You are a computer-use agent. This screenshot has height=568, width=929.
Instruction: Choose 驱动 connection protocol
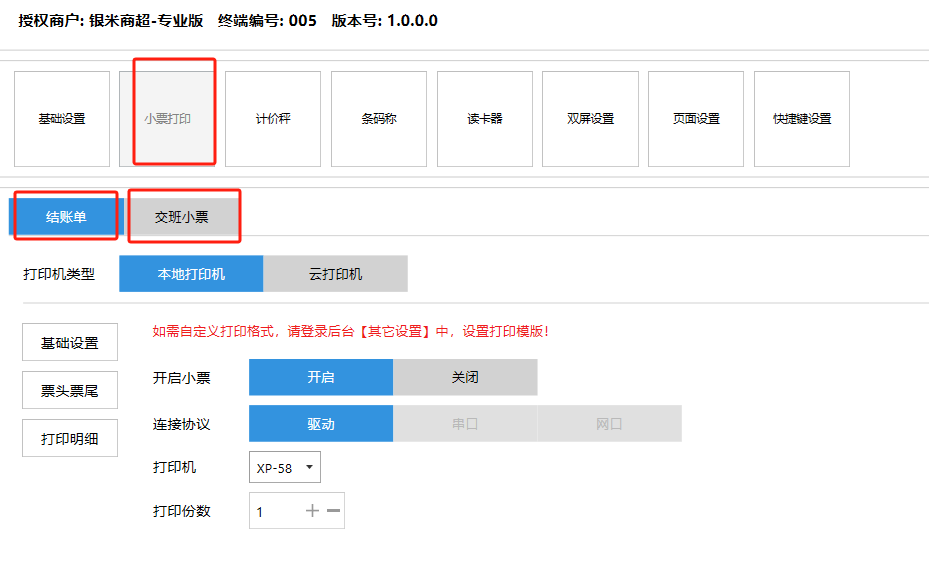coord(321,424)
